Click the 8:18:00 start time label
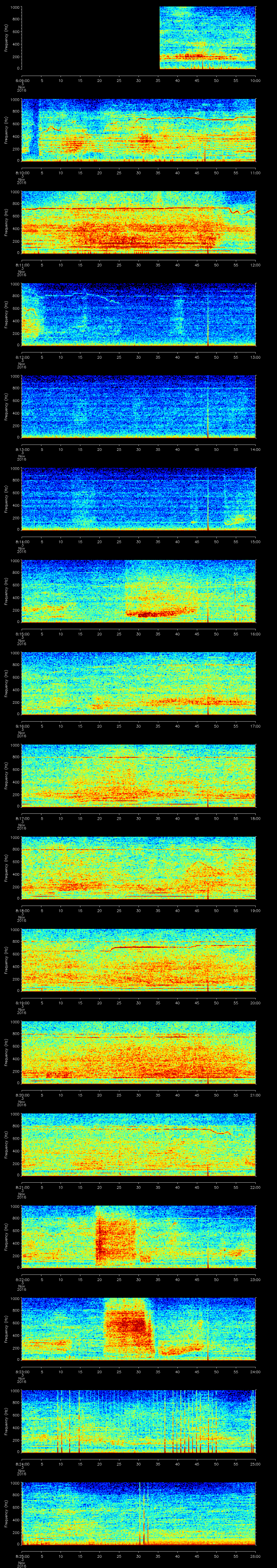The width and height of the screenshot is (277, 1568). coord(22,910)
